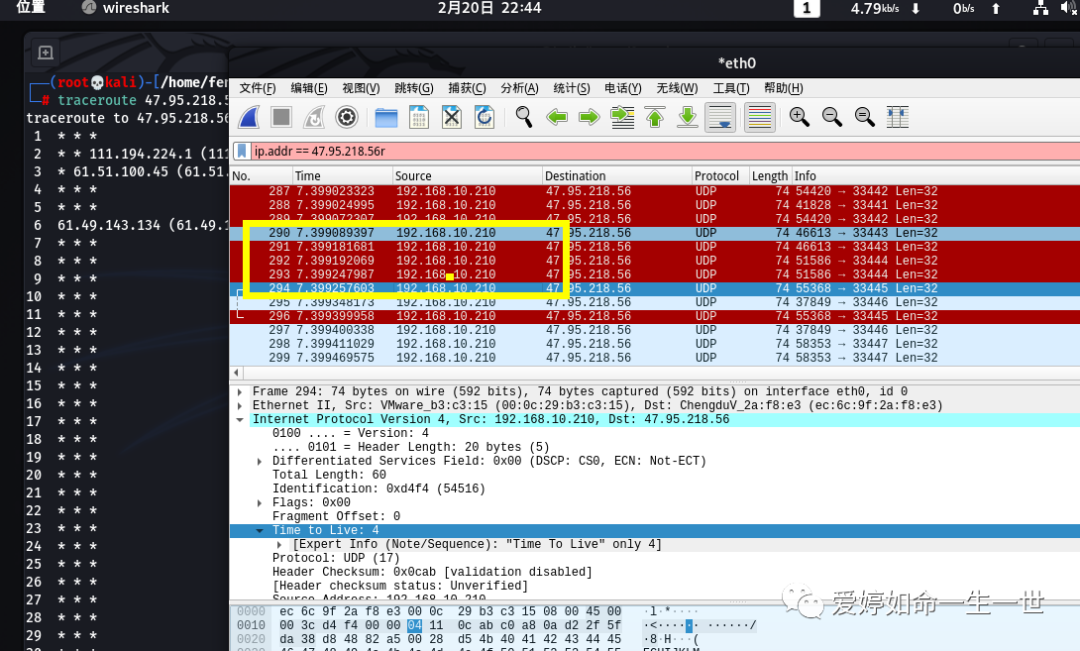Select the Protocol: UDP (17) line
Screen dimensions: 1080x651
click(335, 558)
